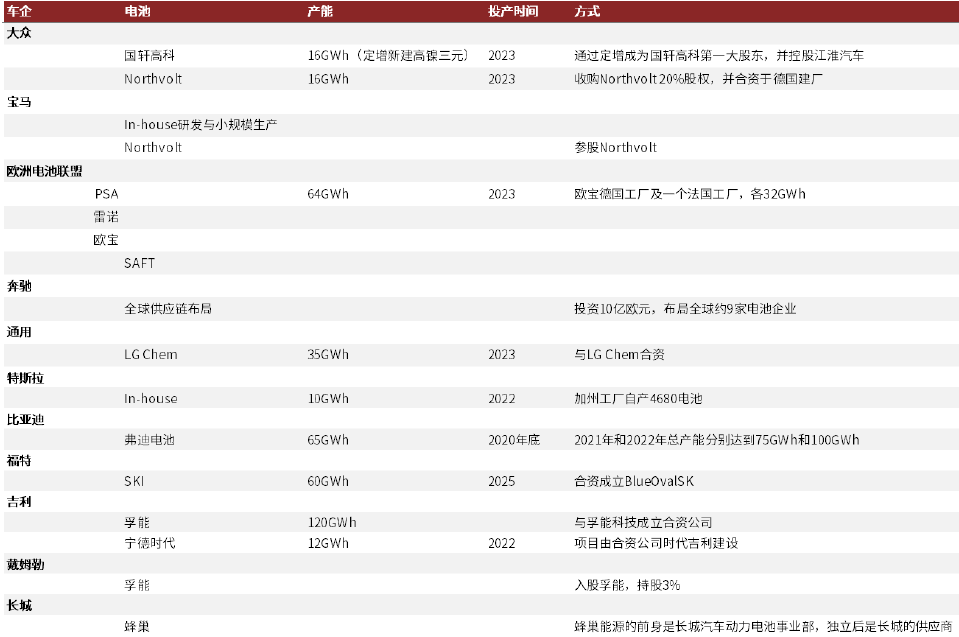959x637 pixels.
Task: Click the 65GWh capacity cell
Action: [x=328, y=440]
